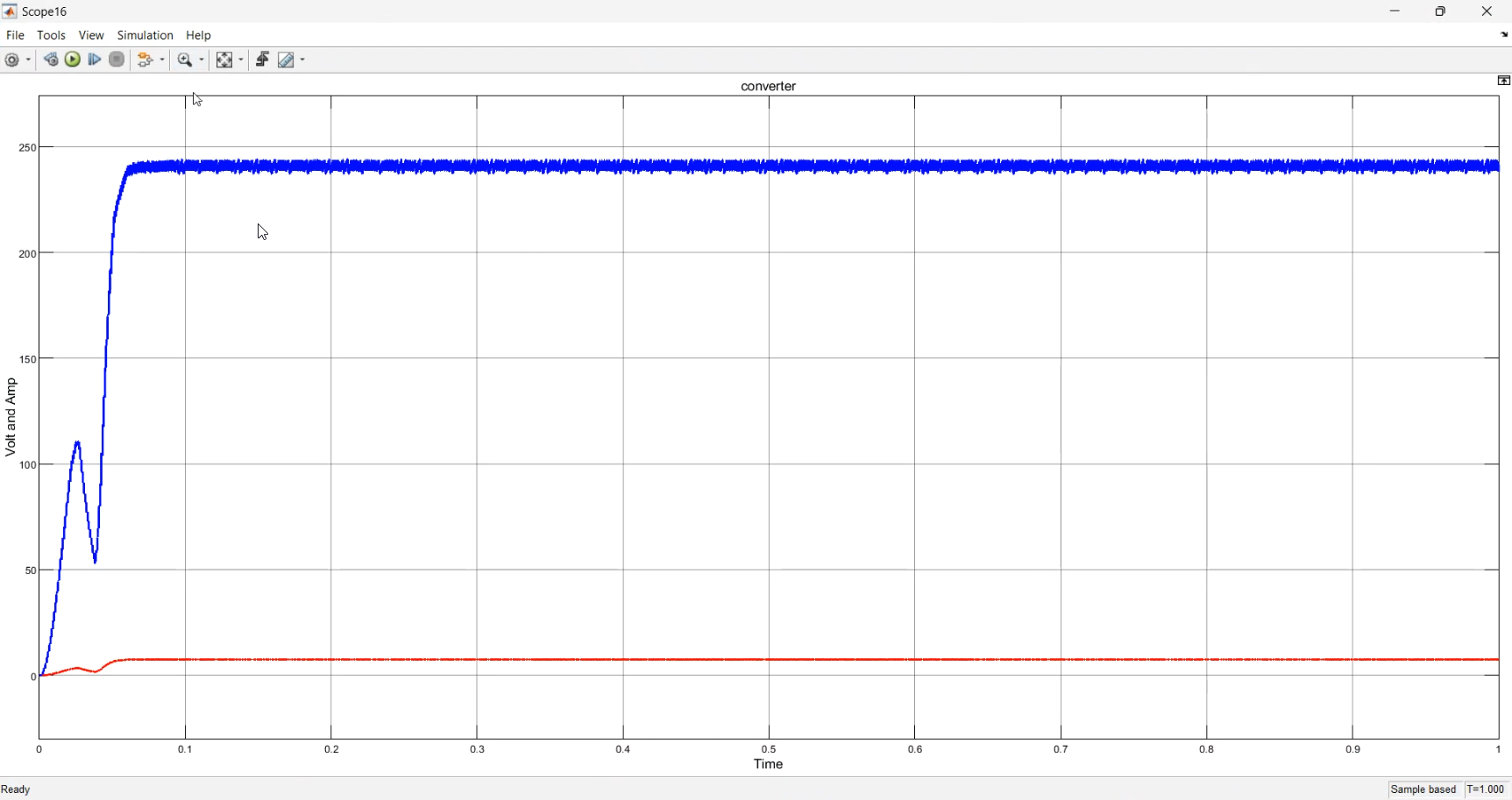
Task: Expand the configuration gear dropdown arrow
Action: (29, 60)
